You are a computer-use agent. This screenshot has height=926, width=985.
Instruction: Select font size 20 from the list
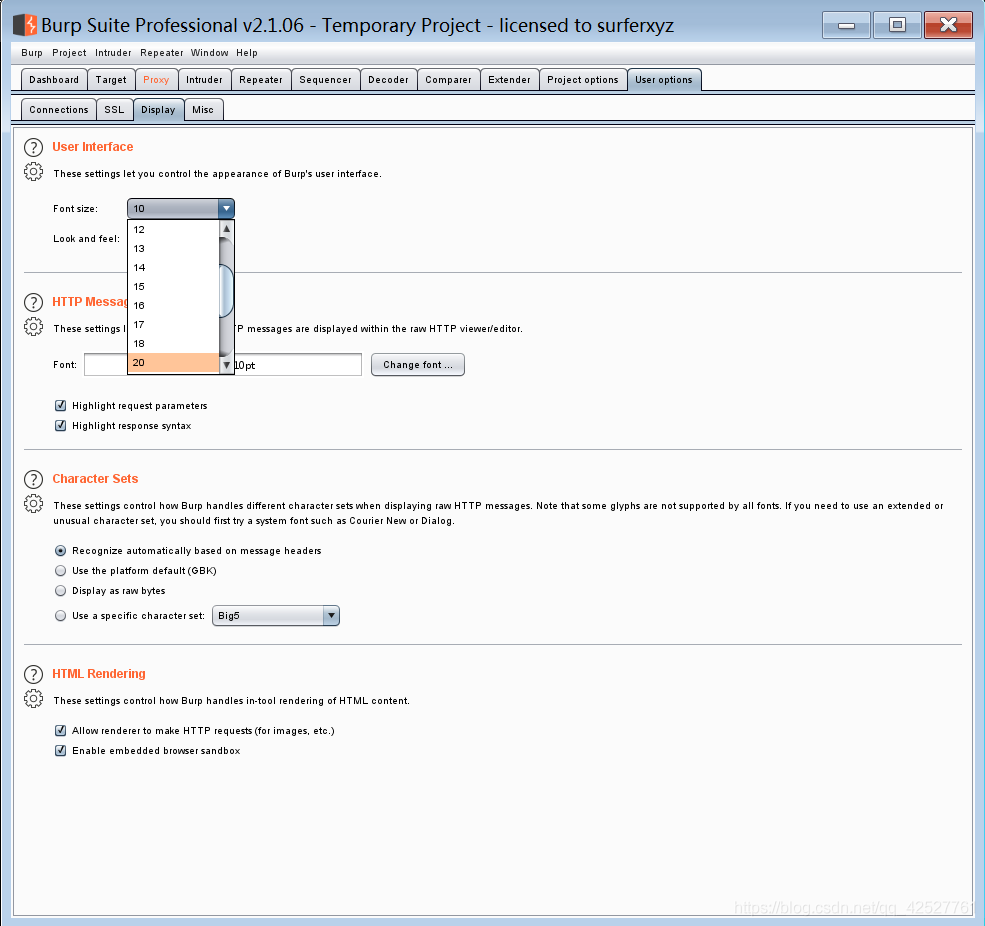172,363
